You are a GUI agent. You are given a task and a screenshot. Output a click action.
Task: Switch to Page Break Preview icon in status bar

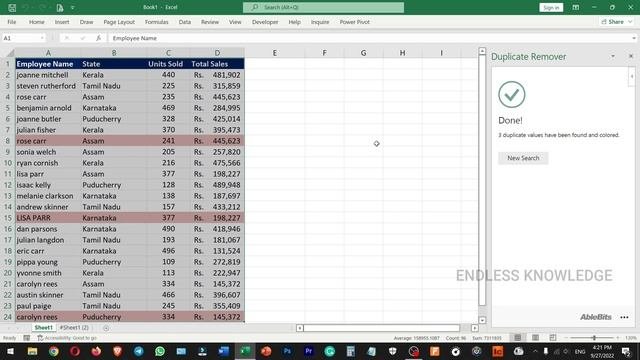(553, 338)
